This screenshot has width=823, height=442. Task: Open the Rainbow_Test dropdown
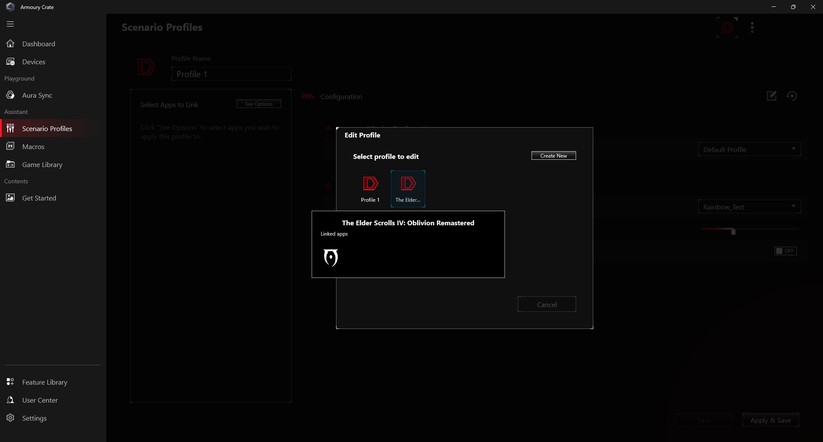click(749, 207)
